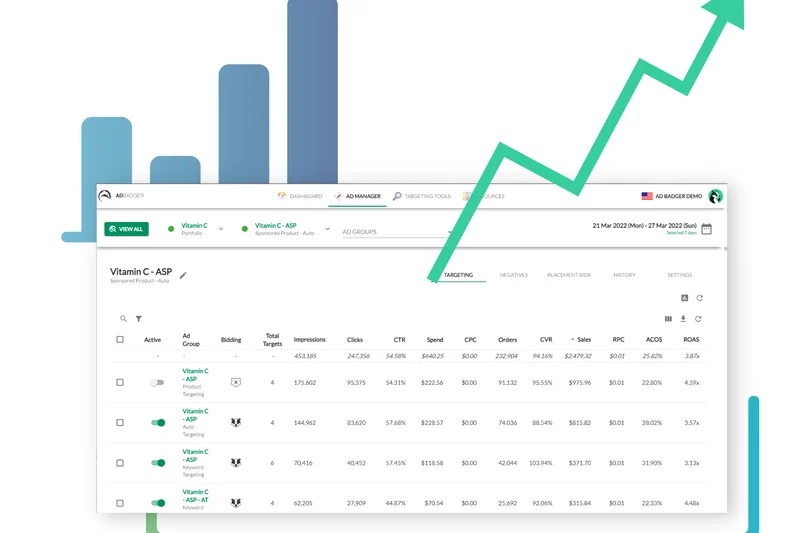Sort by the RPC column header
Viewport: 800px width, 533px height.
[x=618, y=339]
